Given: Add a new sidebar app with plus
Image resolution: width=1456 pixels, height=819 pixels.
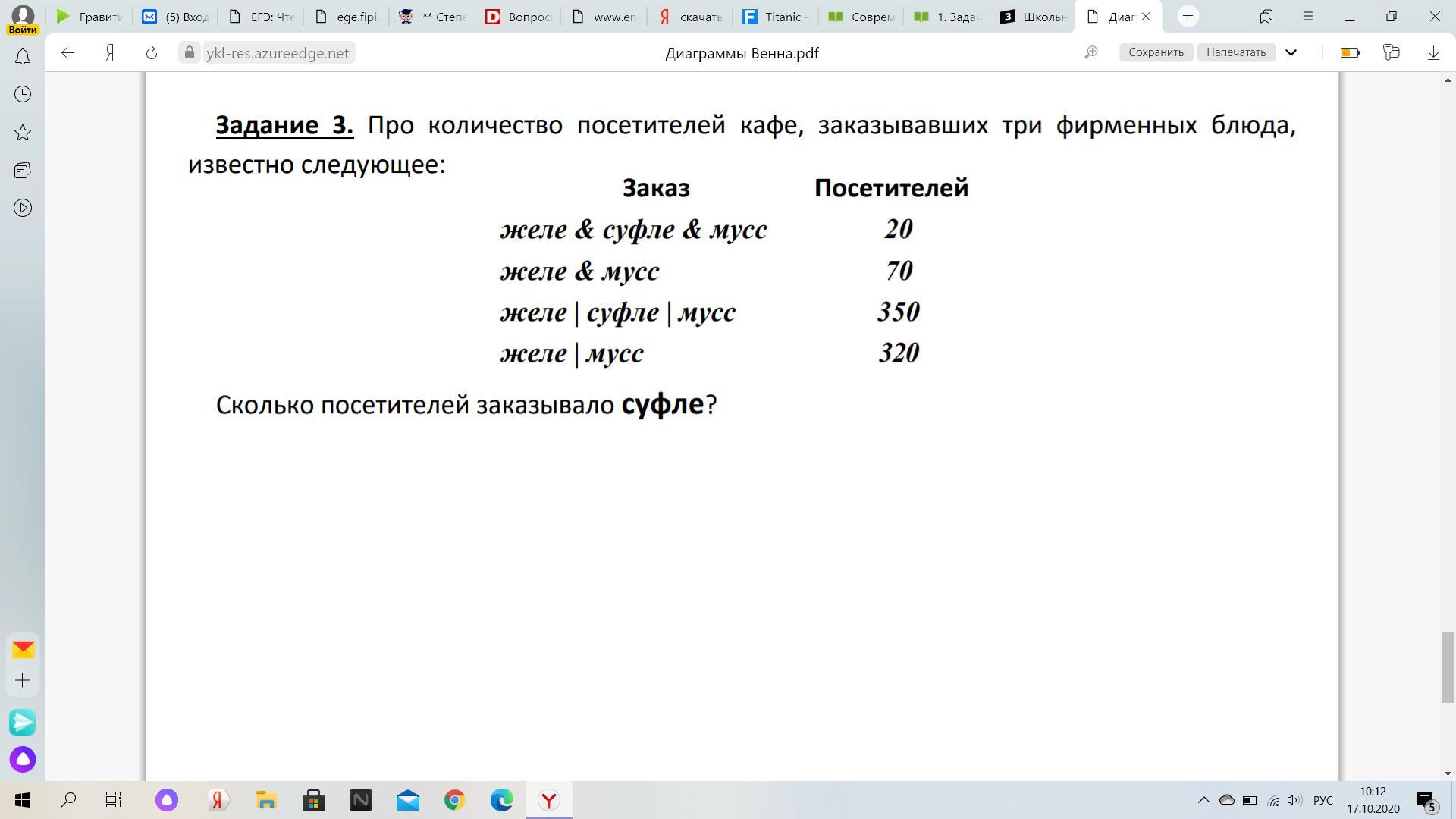Looking at the screenshot, I should point(23,680).
